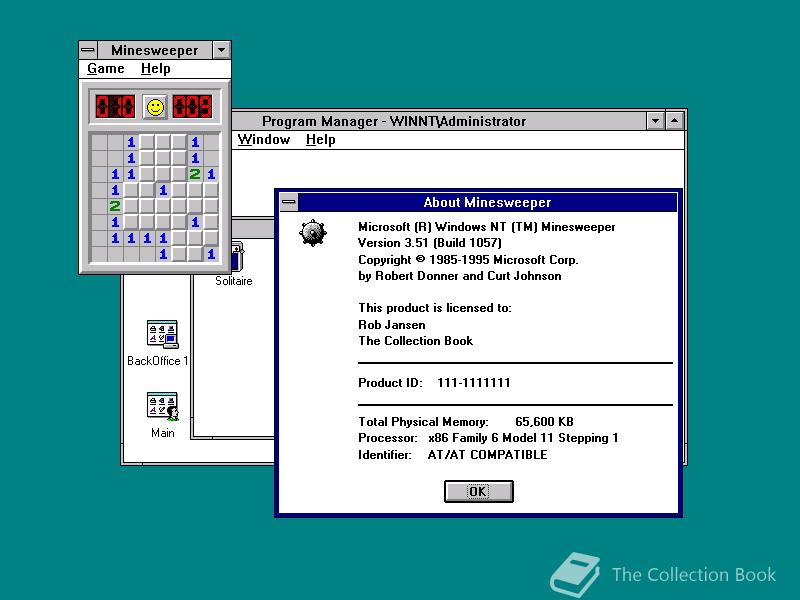Click the Product ID value 111-1111111
The width and height of the screenshot is (800, 600).
pos(473,383)
